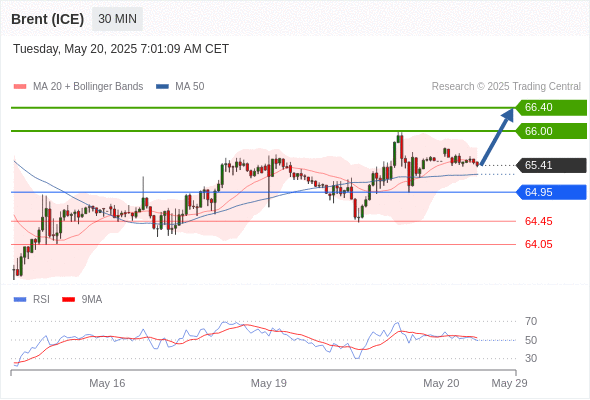The image size is (590, 400).
Task: Click the 65.41 current price tag
Action: coord(551,165)
